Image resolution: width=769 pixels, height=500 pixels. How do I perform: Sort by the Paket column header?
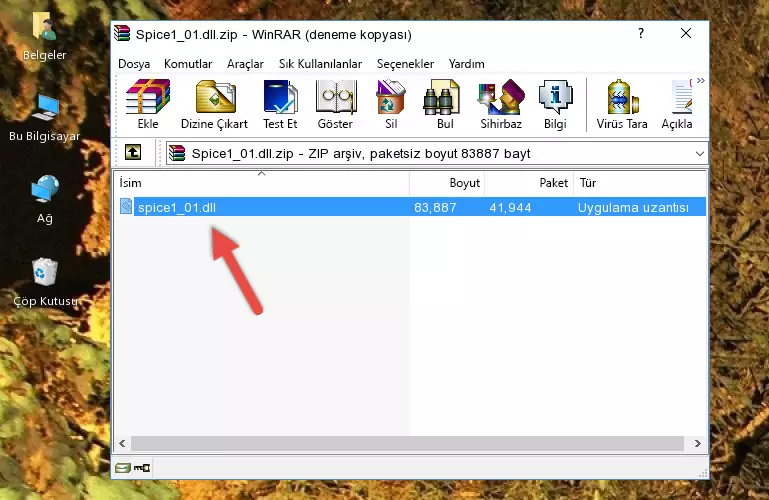pyautogui.click(x=529, y=183)
